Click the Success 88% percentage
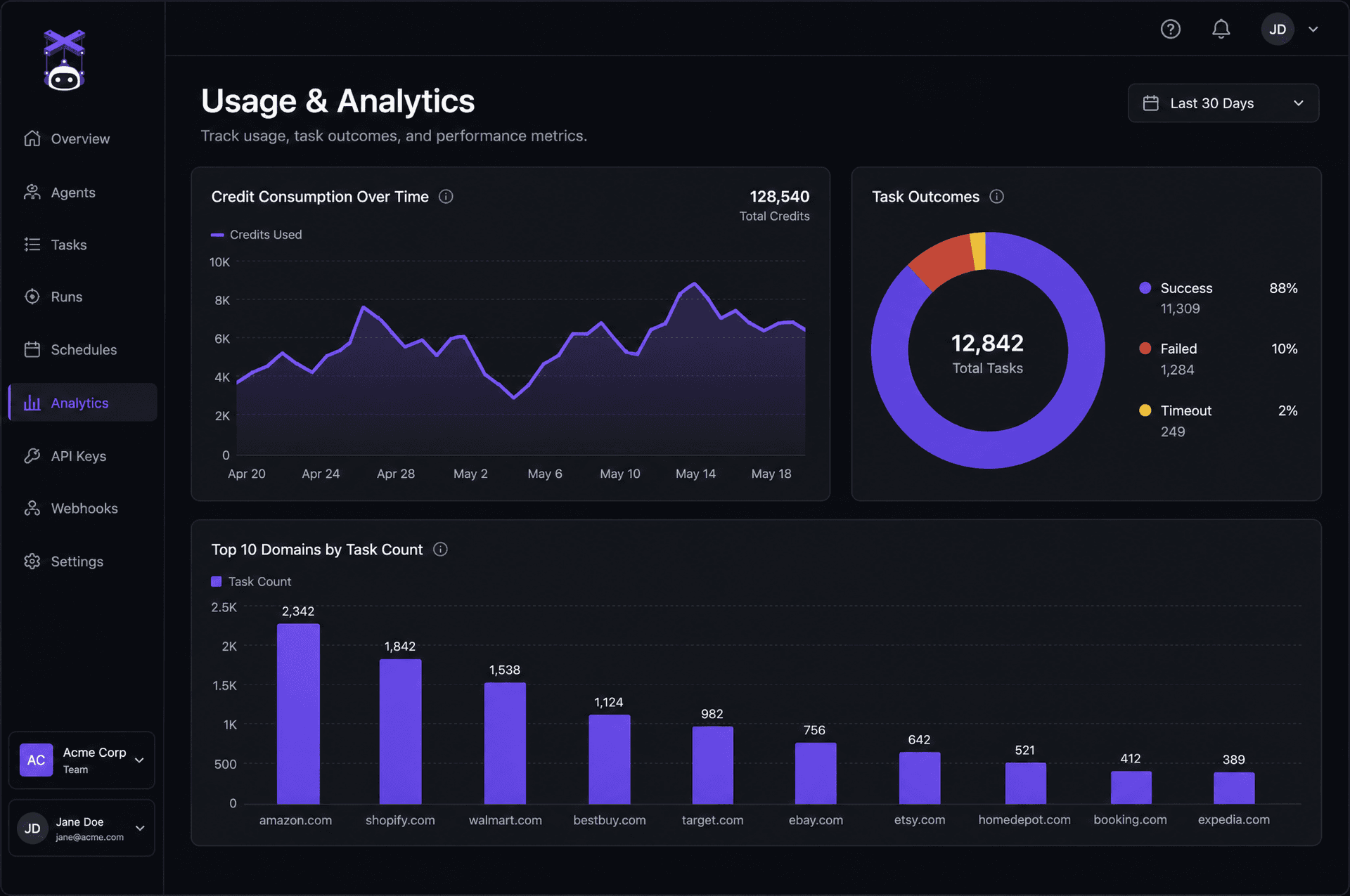 1283,288
